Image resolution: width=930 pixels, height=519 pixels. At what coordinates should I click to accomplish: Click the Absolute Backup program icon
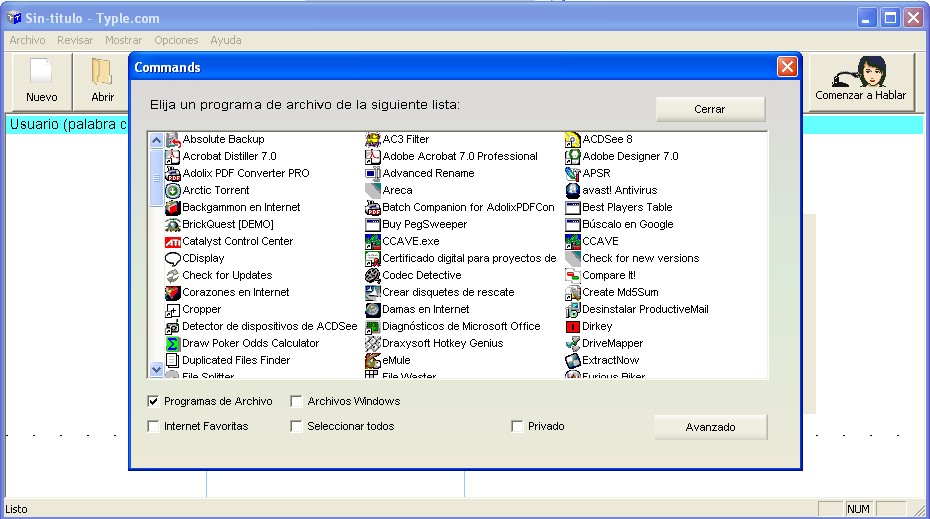tap(173, 140)
